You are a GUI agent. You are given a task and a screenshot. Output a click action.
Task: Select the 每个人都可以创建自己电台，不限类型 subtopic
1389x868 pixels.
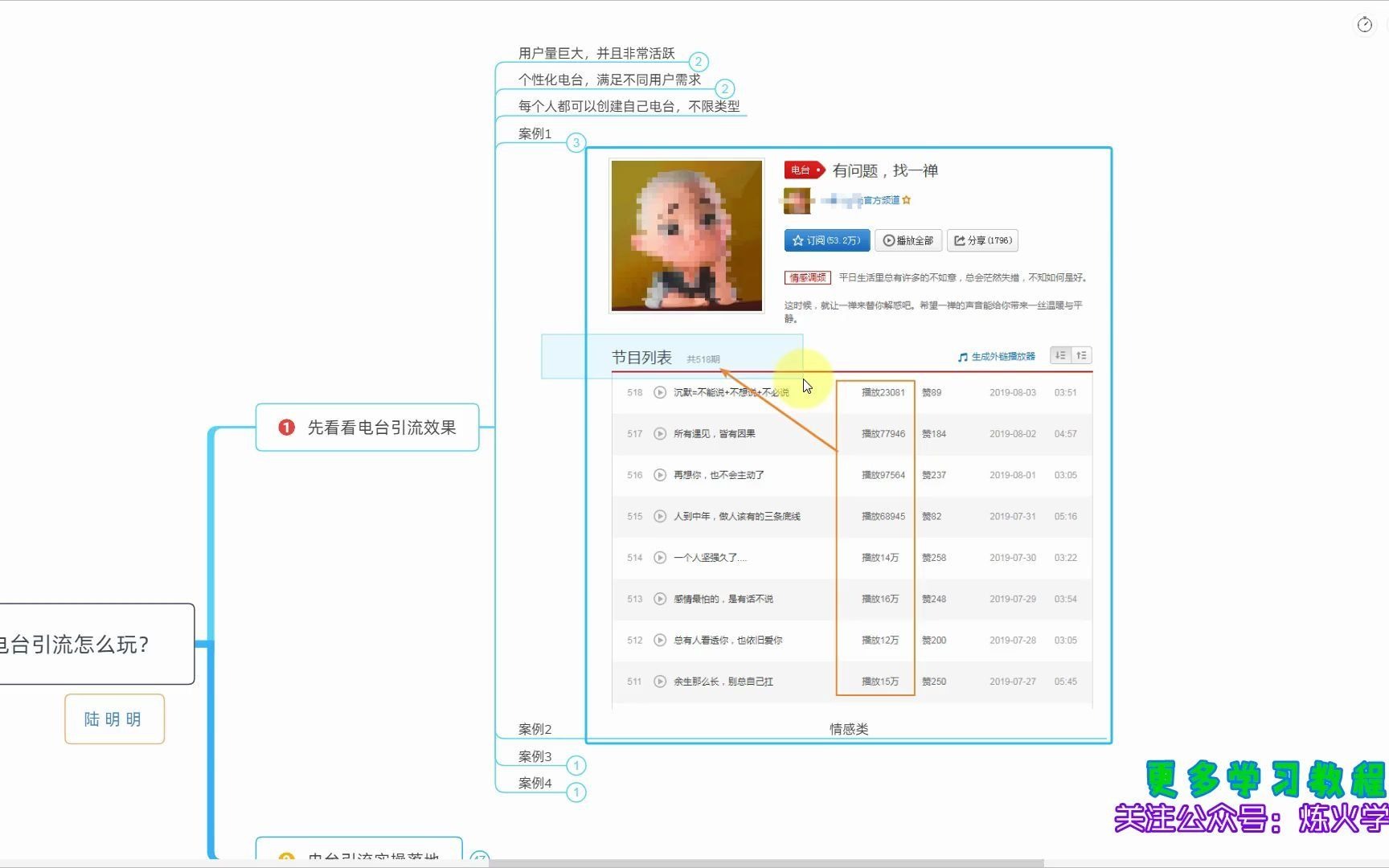[629, 106]
